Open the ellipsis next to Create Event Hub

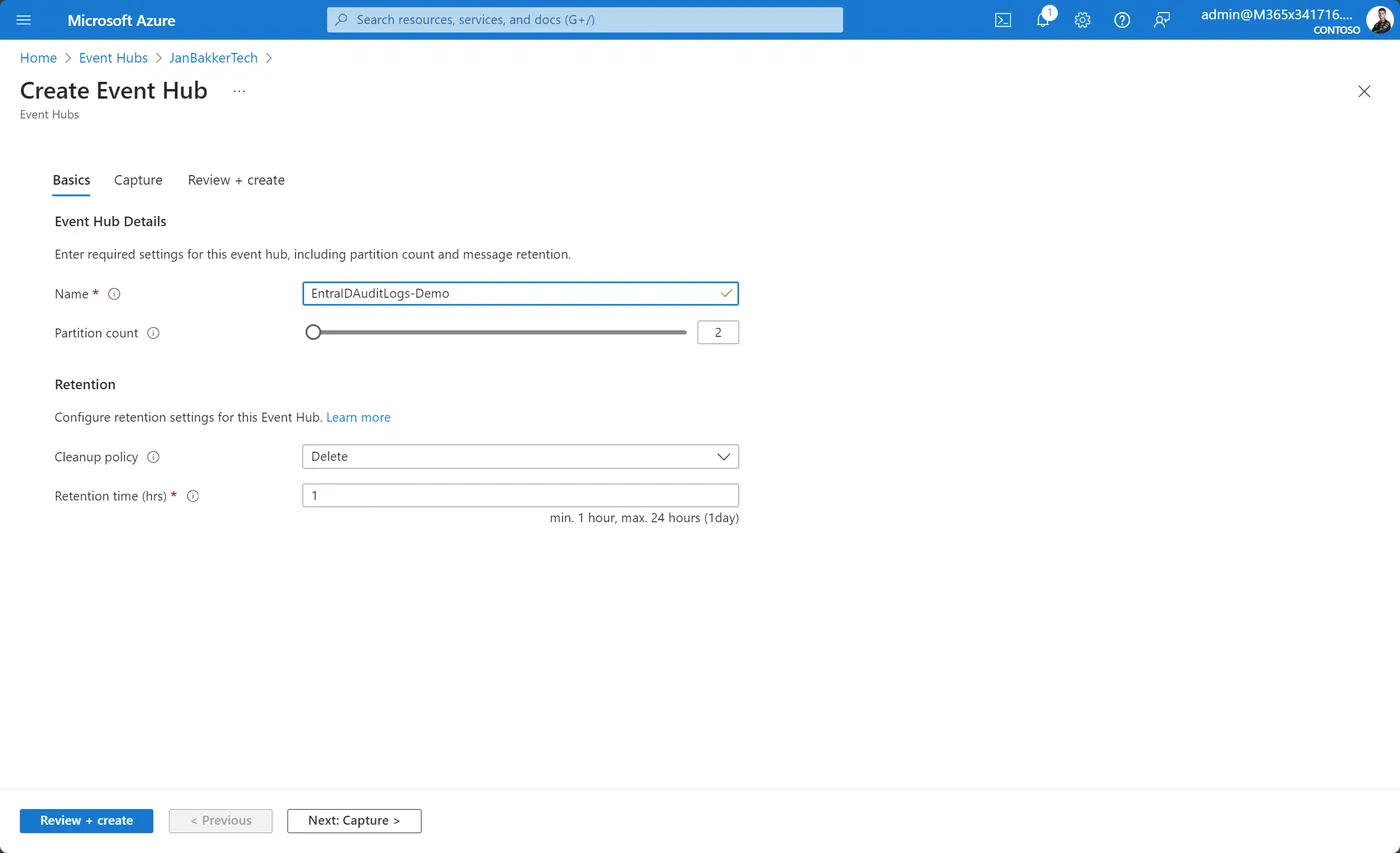click(x=239, y=91)
